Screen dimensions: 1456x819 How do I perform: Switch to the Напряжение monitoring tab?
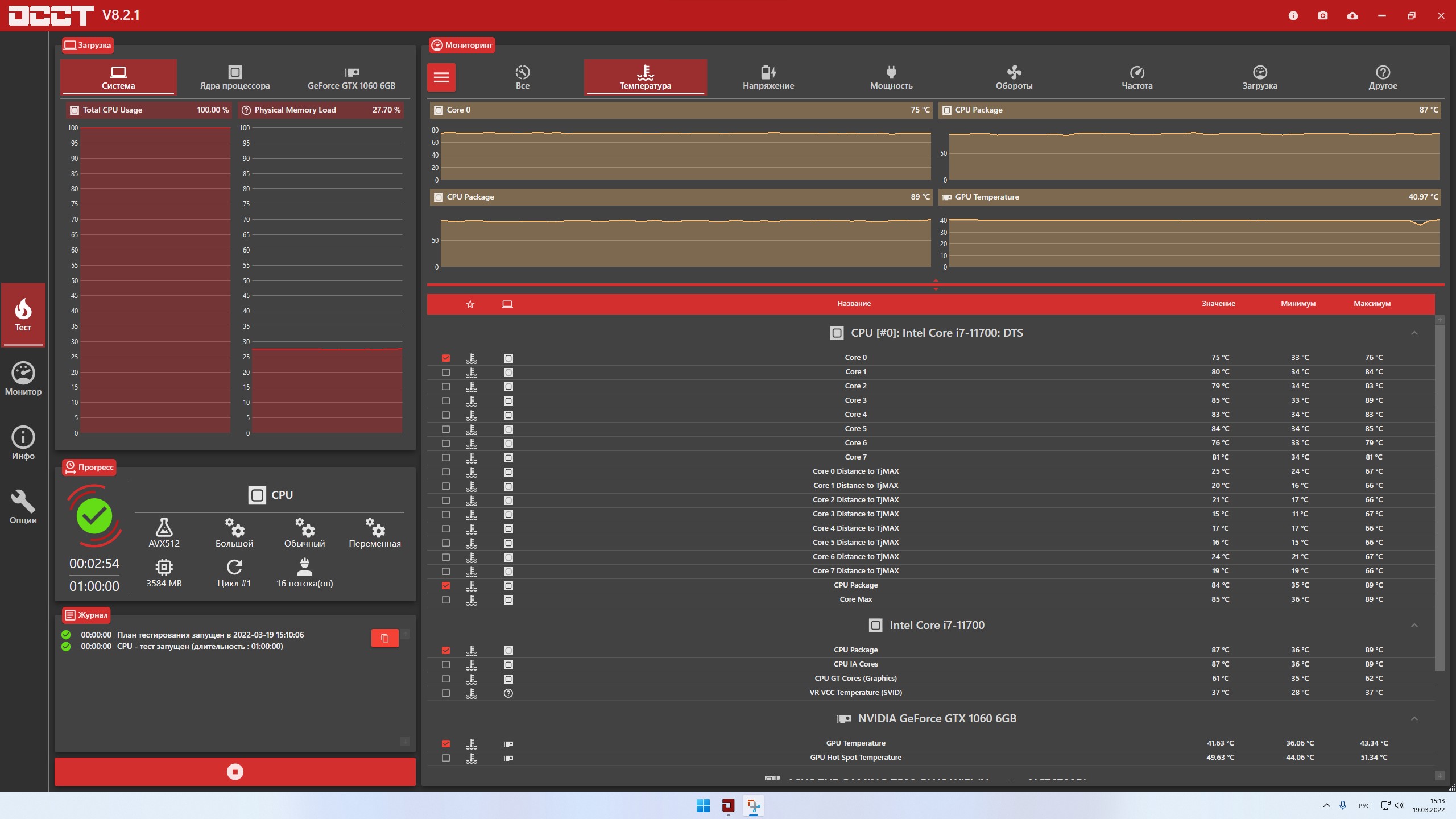pyautogui.click(x=768, y=77)
